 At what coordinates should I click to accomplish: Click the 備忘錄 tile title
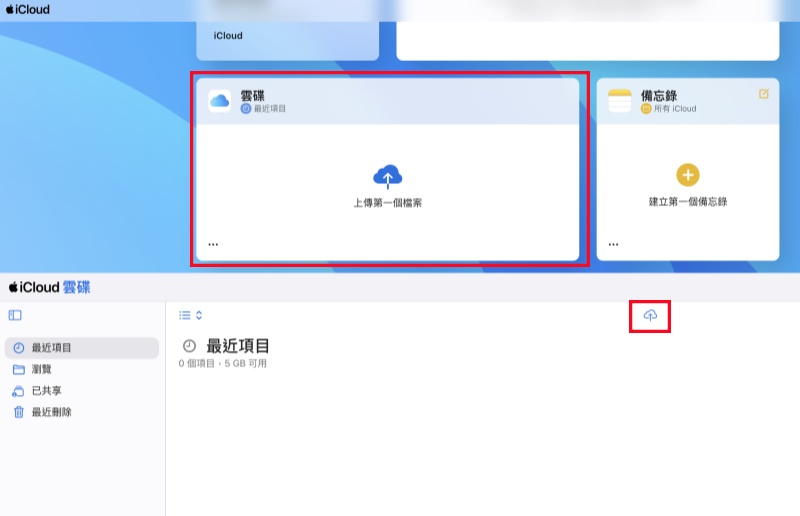[x=659, y=95]
